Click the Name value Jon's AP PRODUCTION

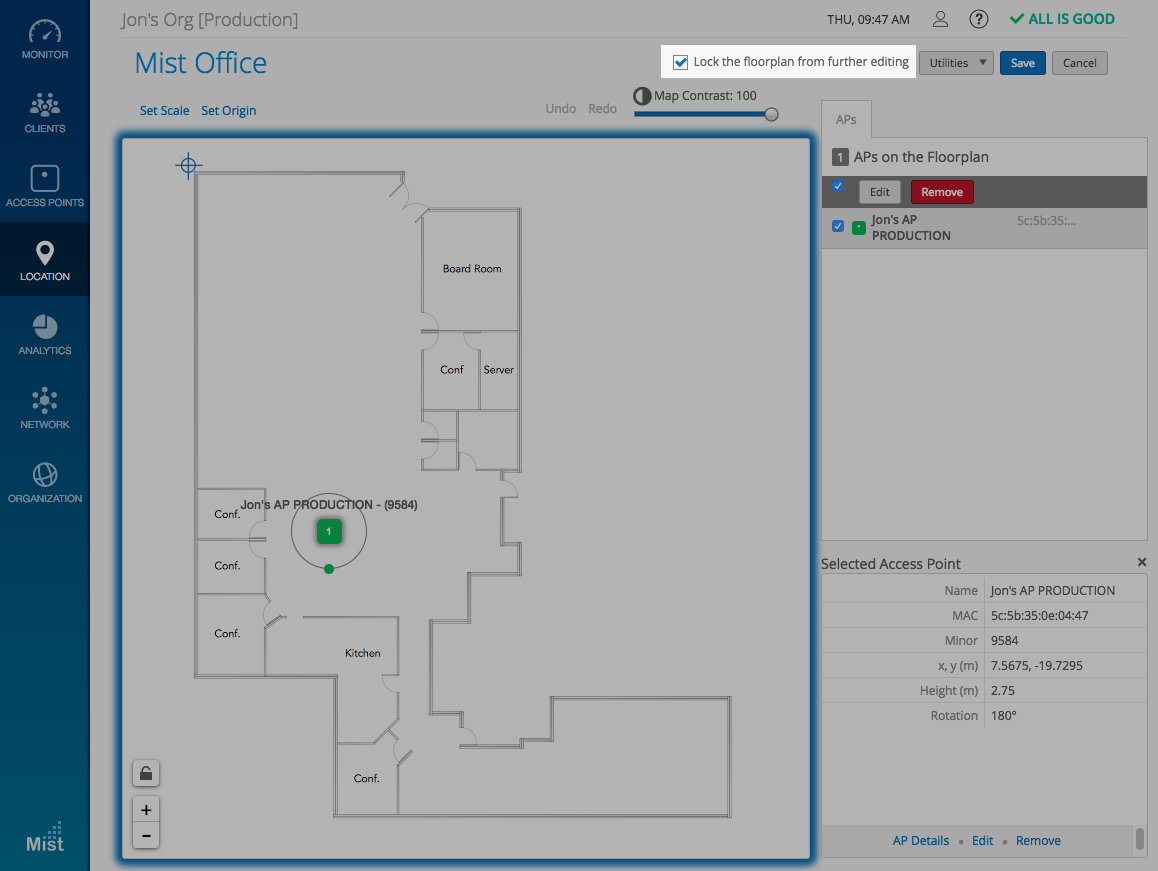pos(1053,590)
